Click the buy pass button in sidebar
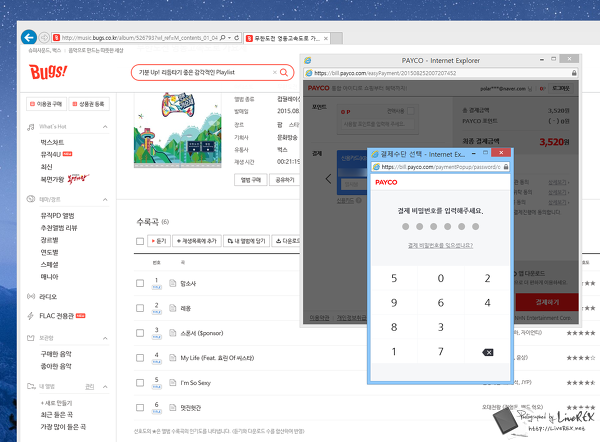This screenshot has height=442, width=600. pyautogui.click(x=46, y=104)
